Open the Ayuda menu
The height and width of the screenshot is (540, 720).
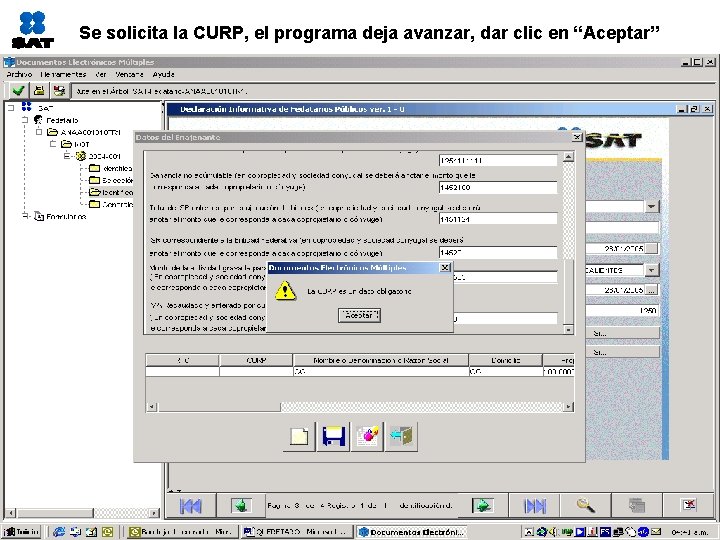pyautogui.click(x=163, y=74)
